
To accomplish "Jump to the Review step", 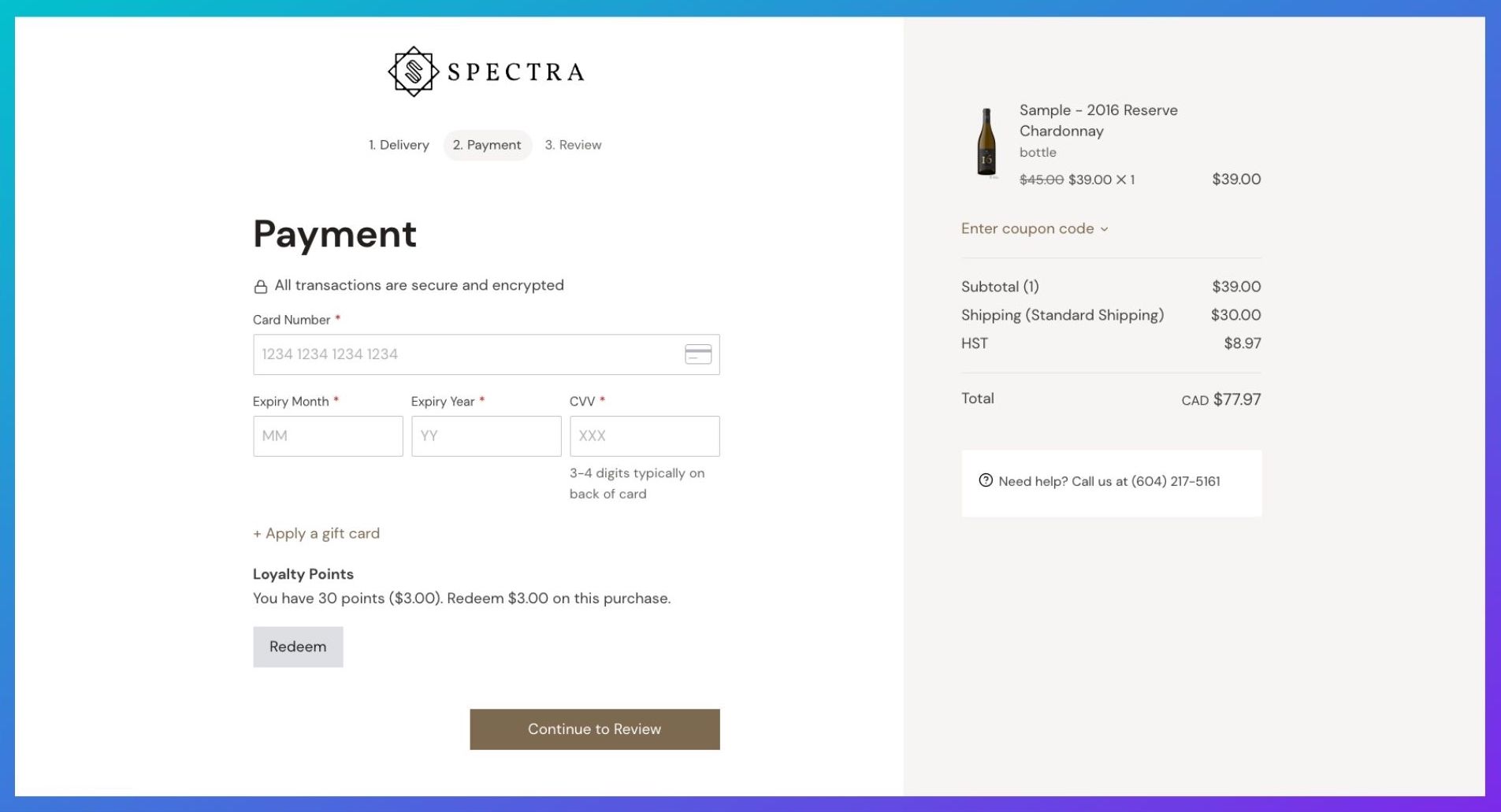I will [573, 145].
